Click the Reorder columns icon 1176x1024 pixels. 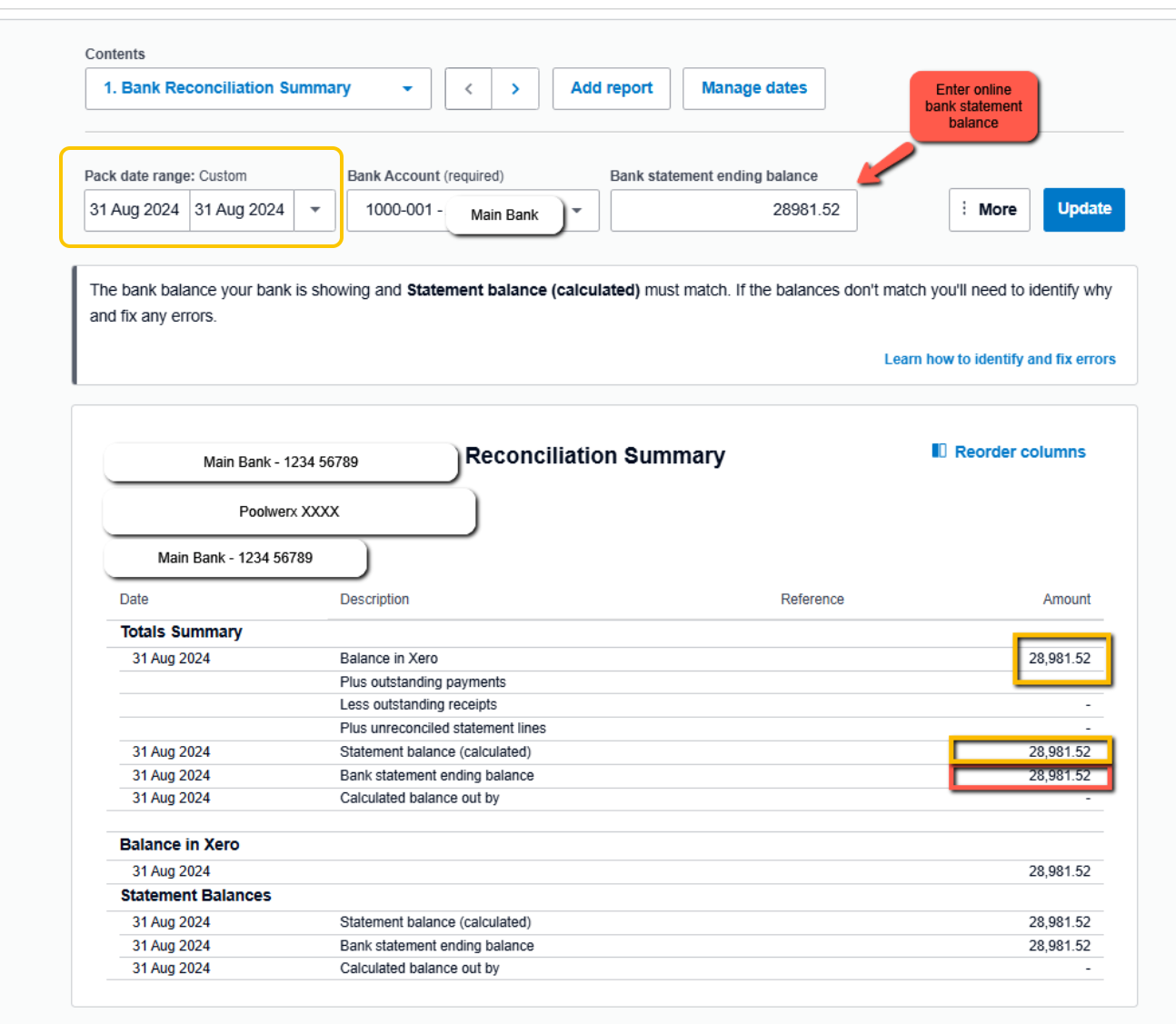939,451
